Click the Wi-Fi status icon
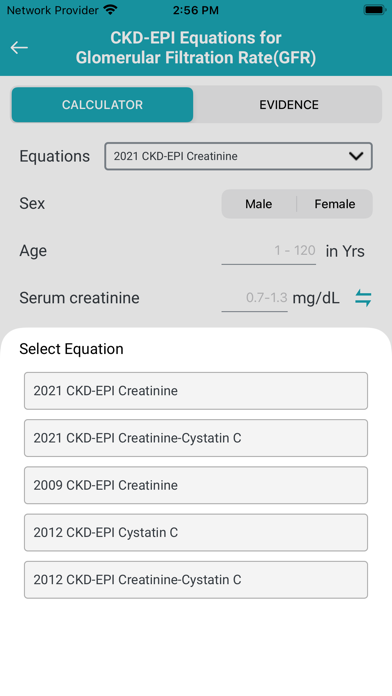This screenshot has width=392, height=696. click(x=110, y=10)
